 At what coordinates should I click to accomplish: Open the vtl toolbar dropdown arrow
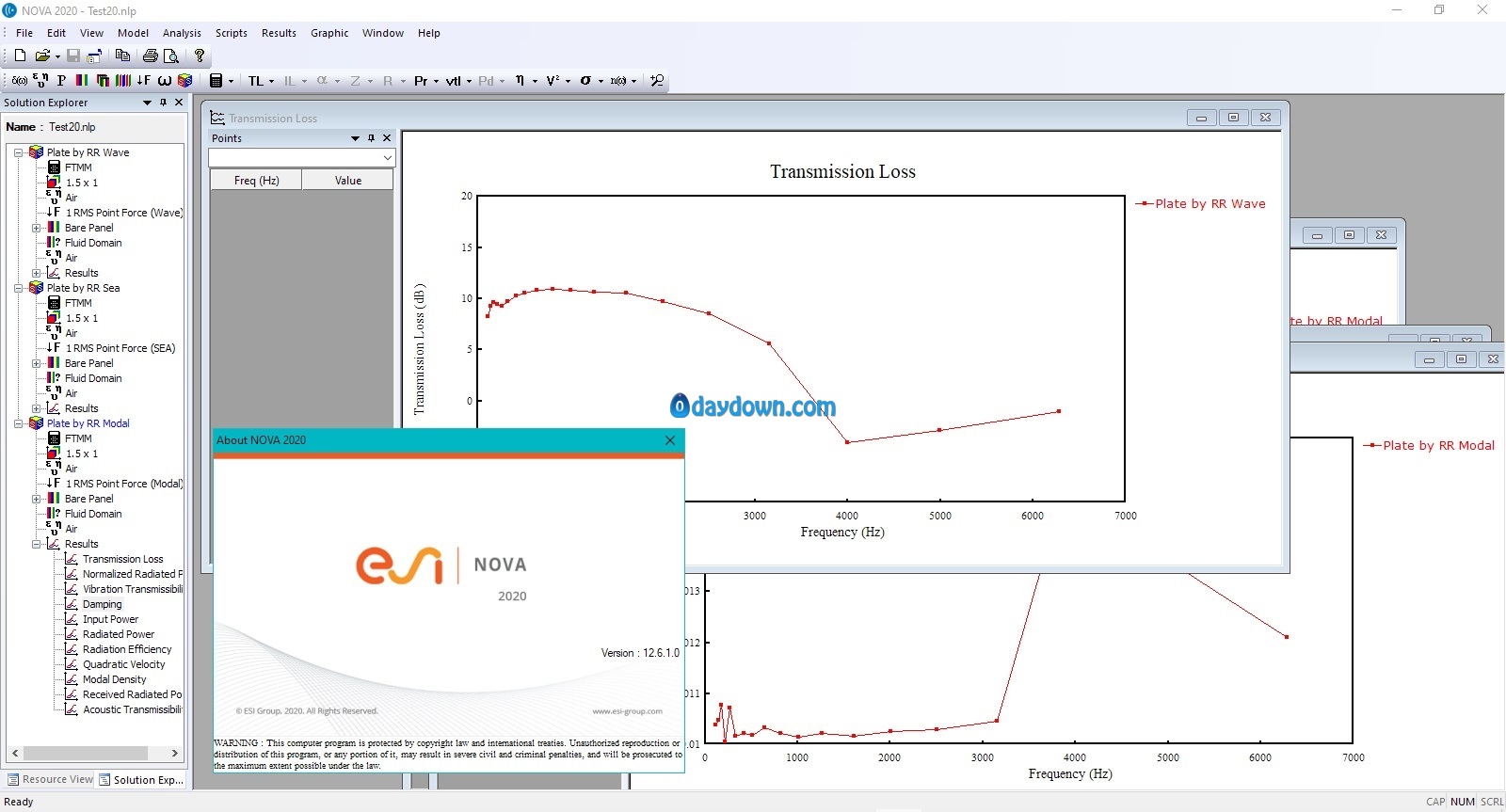coord(469,82)
